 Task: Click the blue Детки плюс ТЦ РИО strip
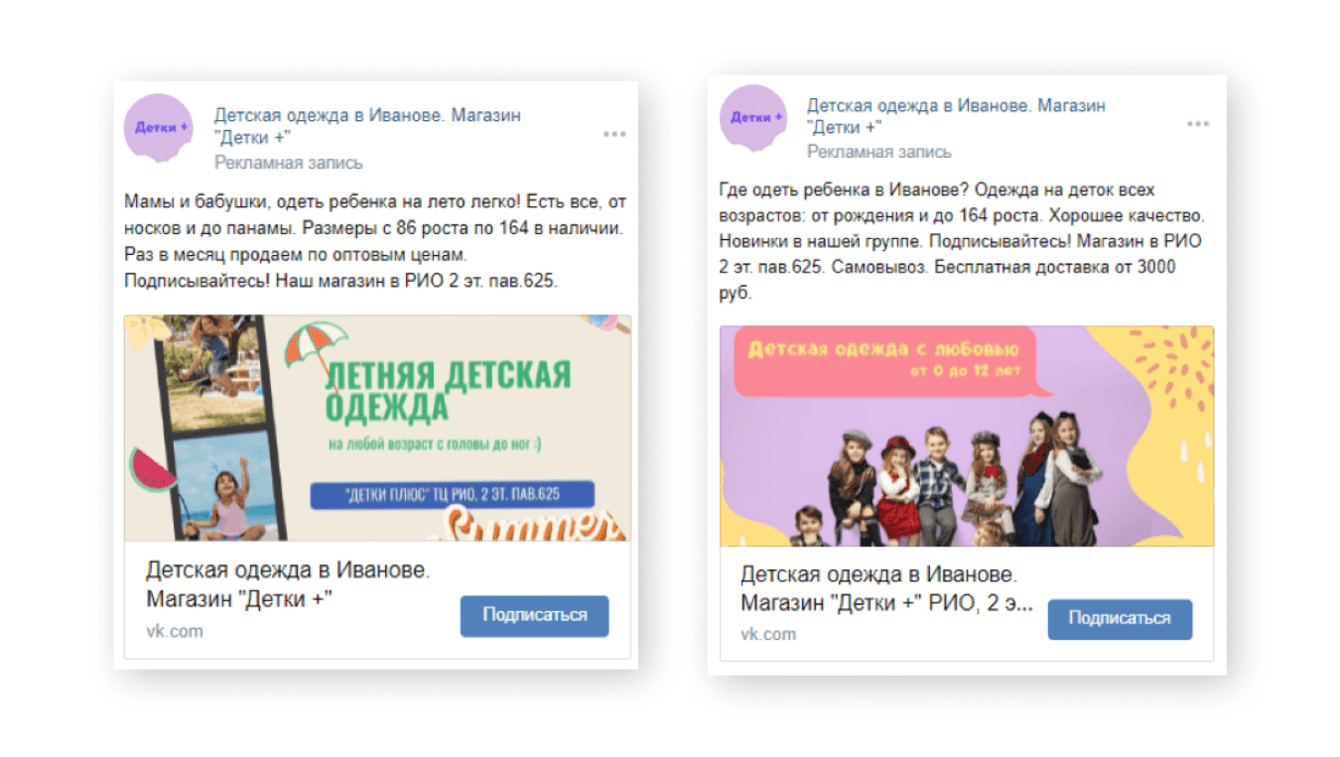452,495
